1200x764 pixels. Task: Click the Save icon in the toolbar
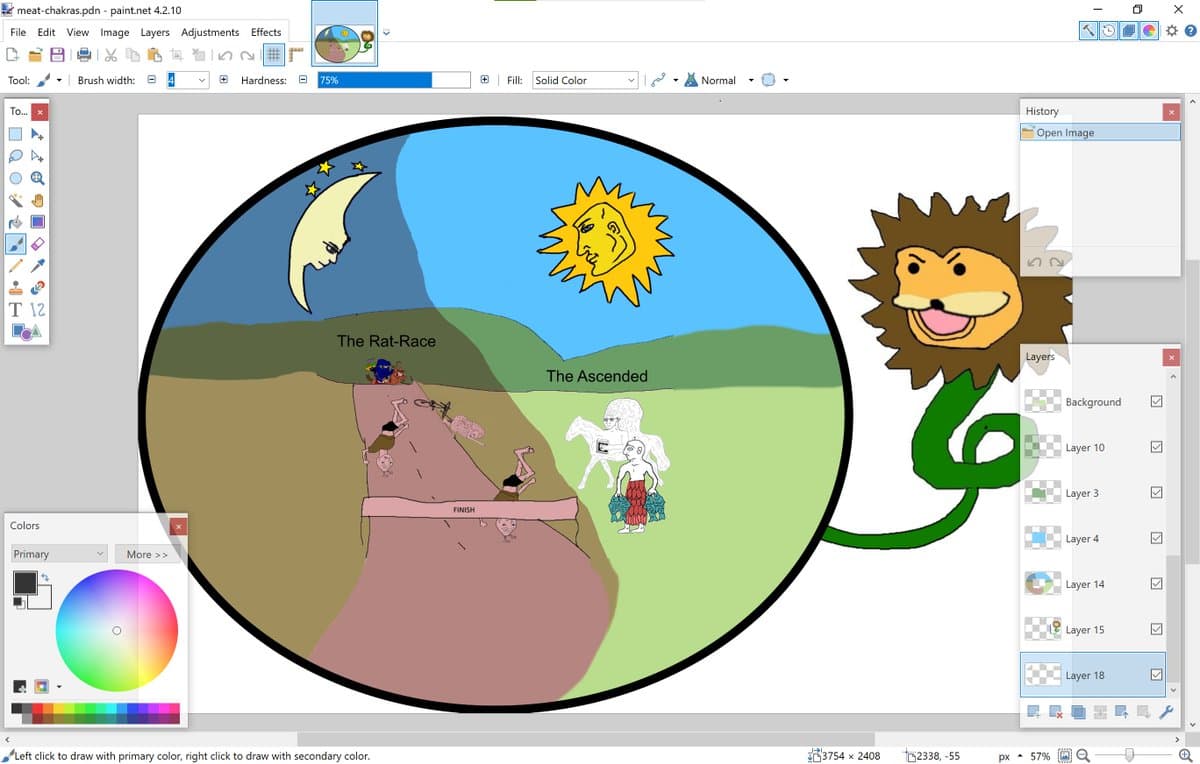point(57,55)
